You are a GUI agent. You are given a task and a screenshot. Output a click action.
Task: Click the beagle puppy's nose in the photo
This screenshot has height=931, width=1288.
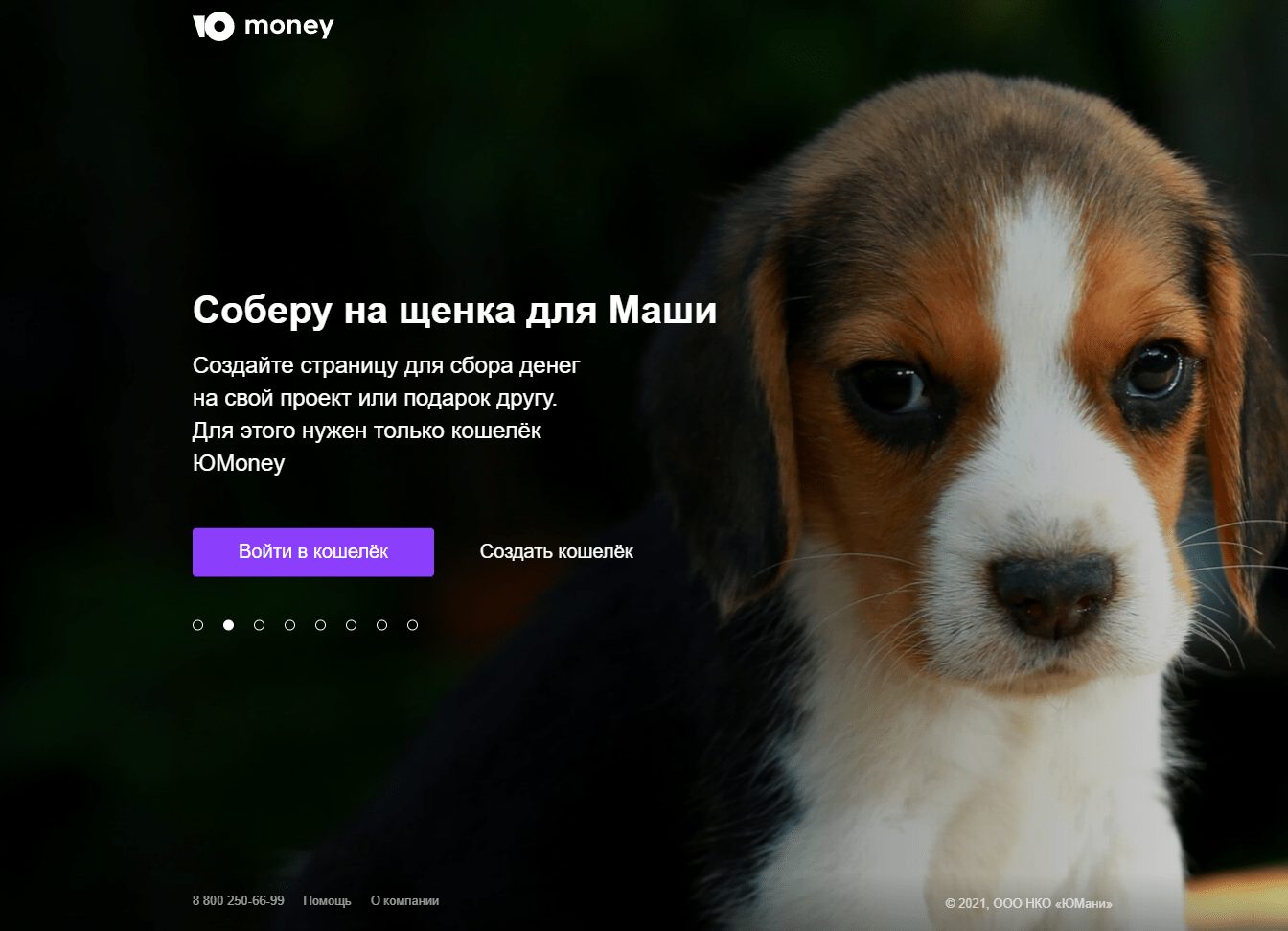[1052, 592]
